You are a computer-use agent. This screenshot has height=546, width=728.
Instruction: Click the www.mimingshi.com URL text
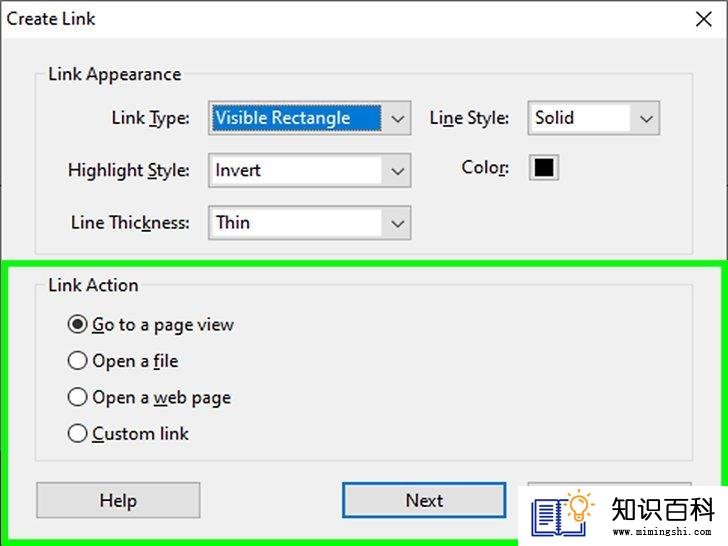click(662, 531)
